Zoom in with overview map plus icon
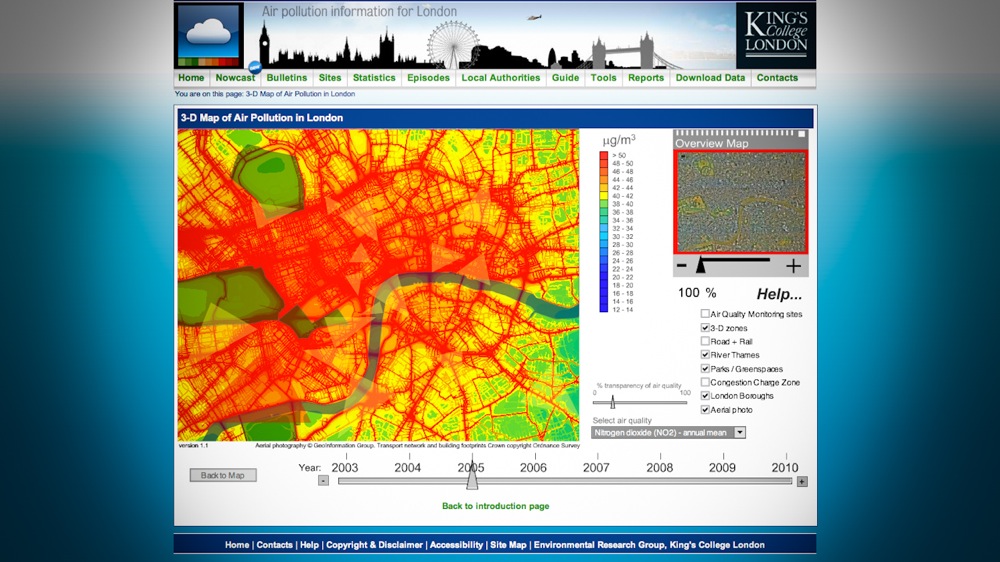Screen dimensions: 1000x562 pyautogui.click(x=793, y=266)
